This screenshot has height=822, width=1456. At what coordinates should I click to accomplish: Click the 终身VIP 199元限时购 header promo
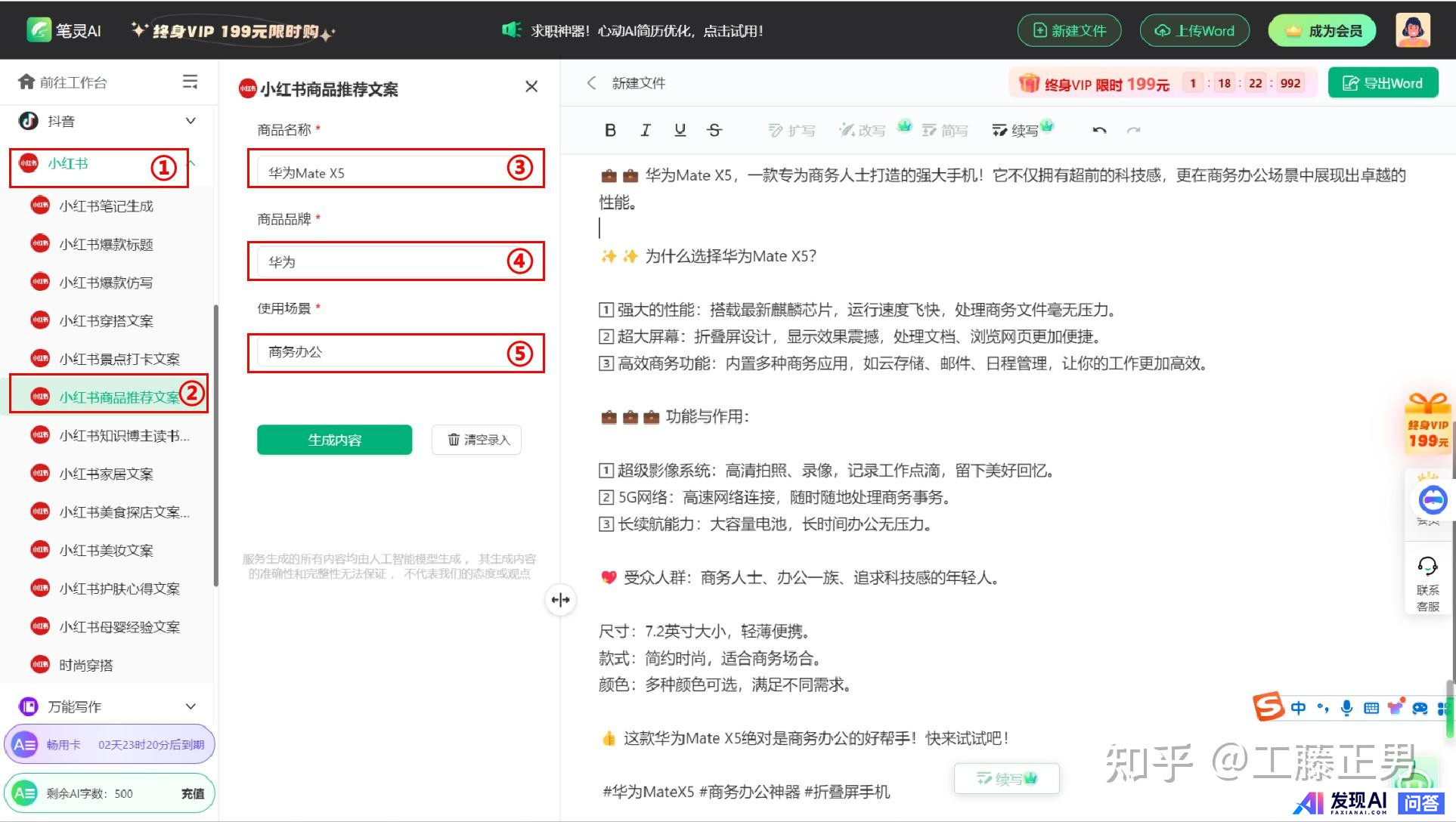coord(233,31)
